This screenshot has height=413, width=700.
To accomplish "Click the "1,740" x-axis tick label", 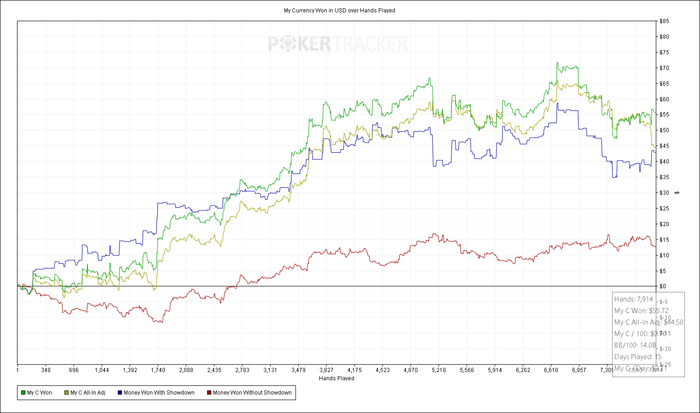I will pyautogui.click(x=158, y=370).
